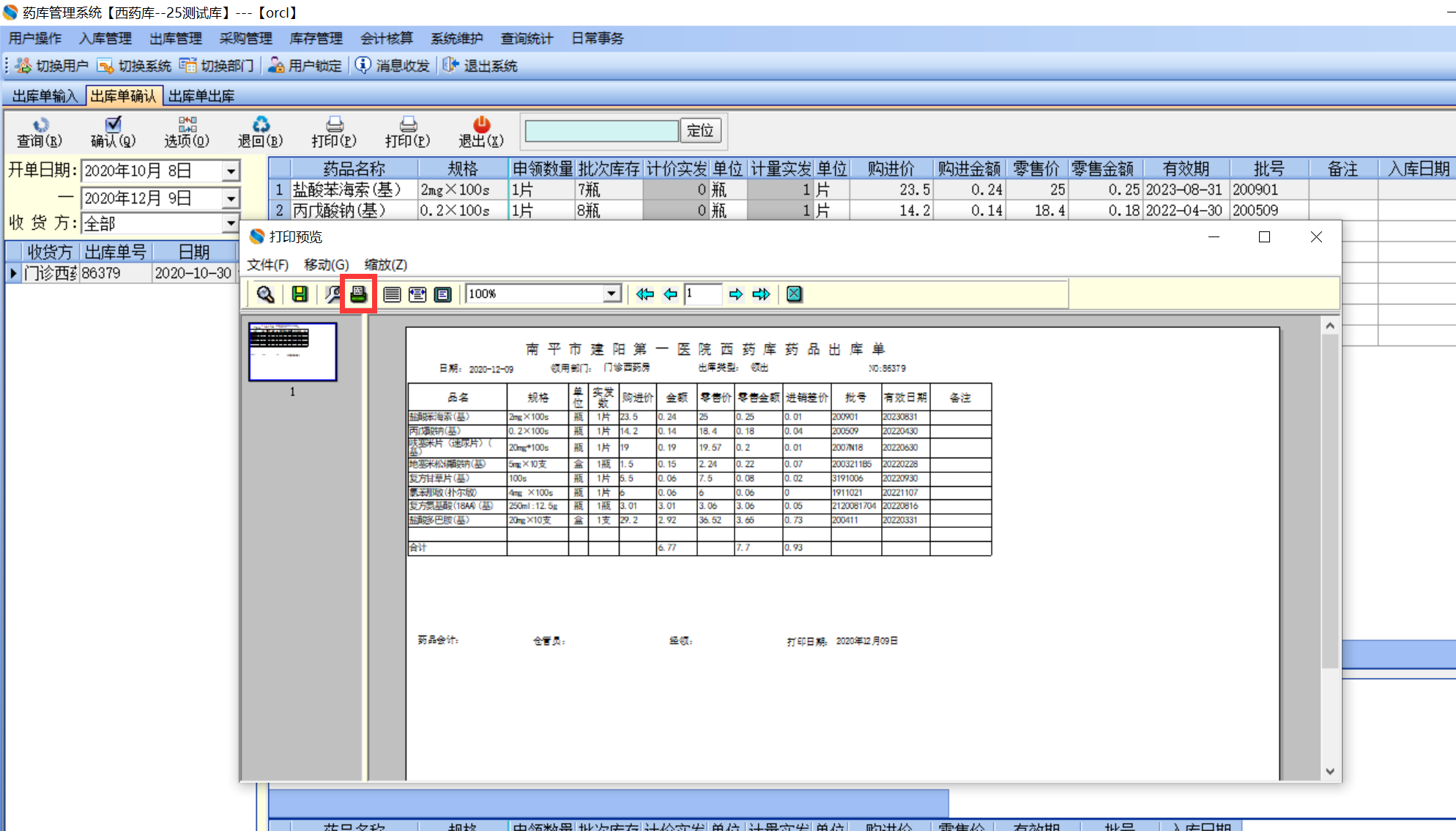1456x831 pixels.
Task: Select the page 1 thumbnail
Action: tap(292, 352)
